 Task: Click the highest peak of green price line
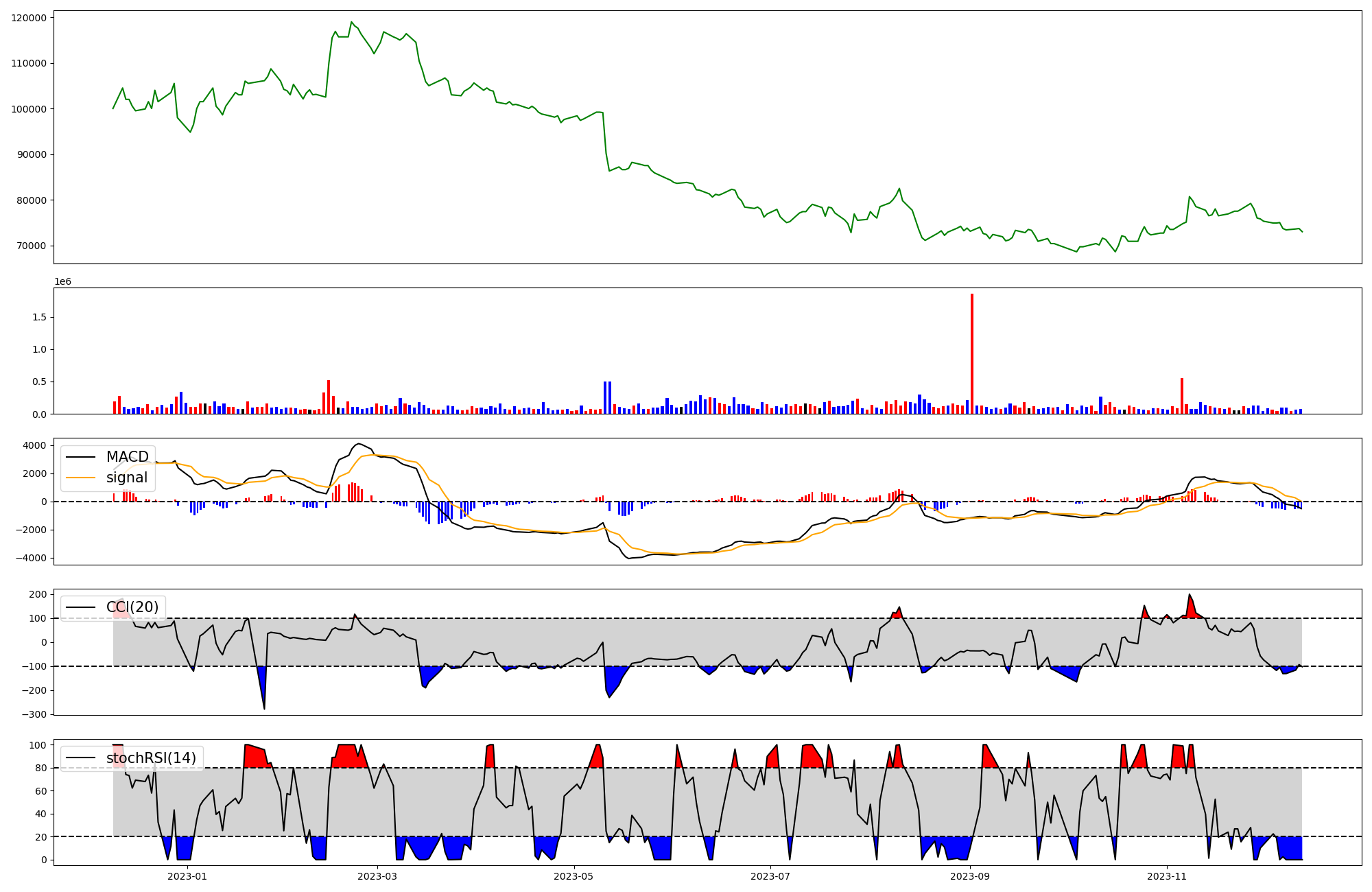(x=351, y=22)
